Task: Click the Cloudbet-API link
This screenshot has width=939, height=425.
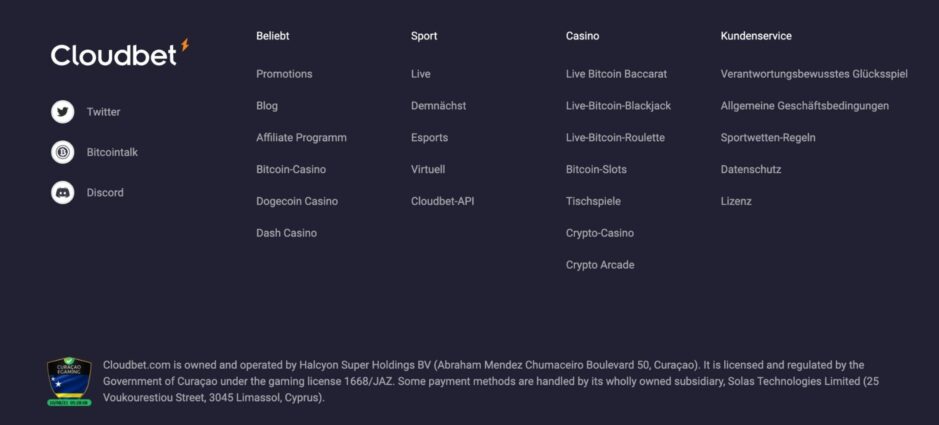Action: click(443, 201)
